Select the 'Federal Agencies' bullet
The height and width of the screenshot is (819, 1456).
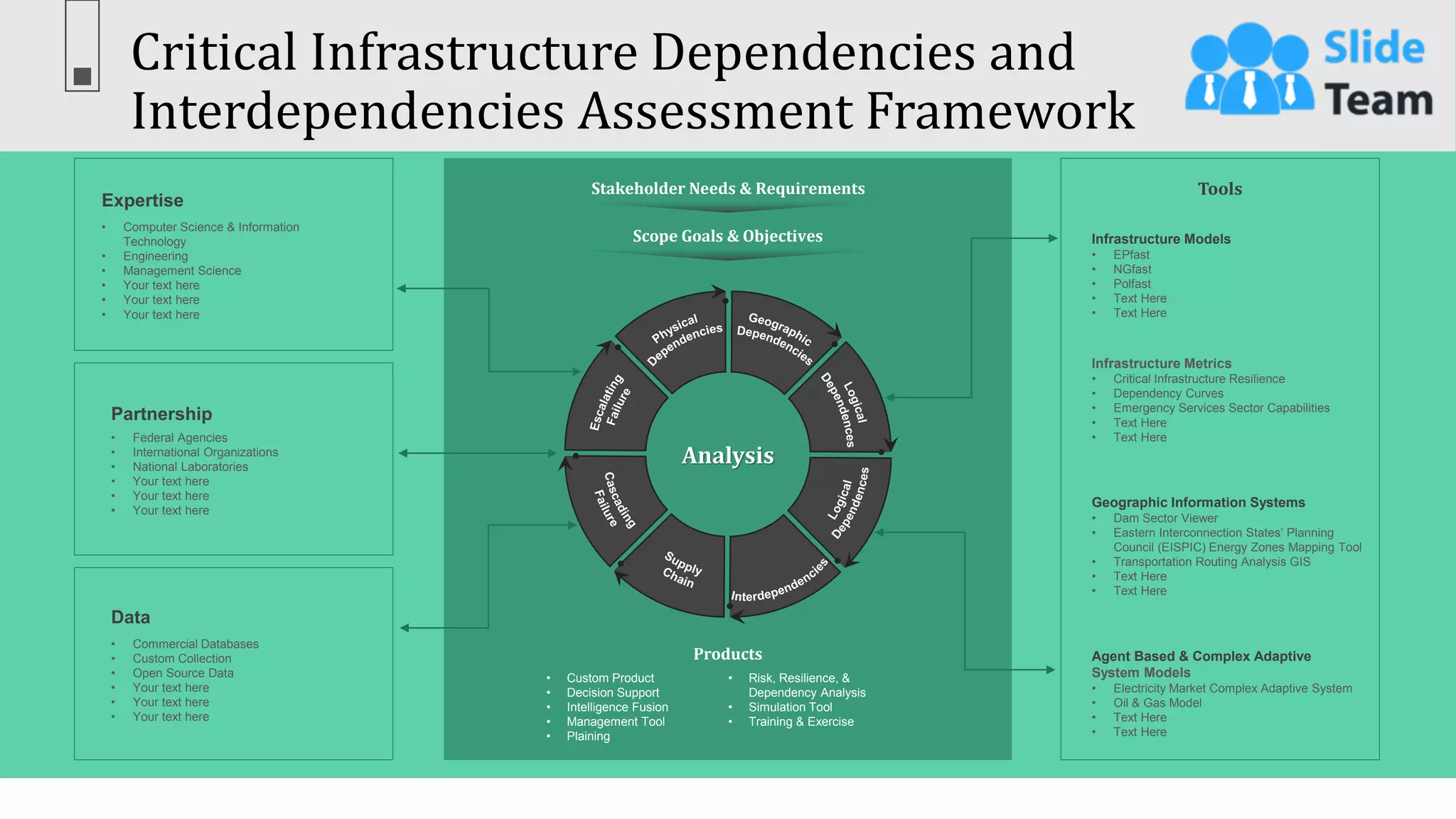pyautogui.click(x=180, y=438)
